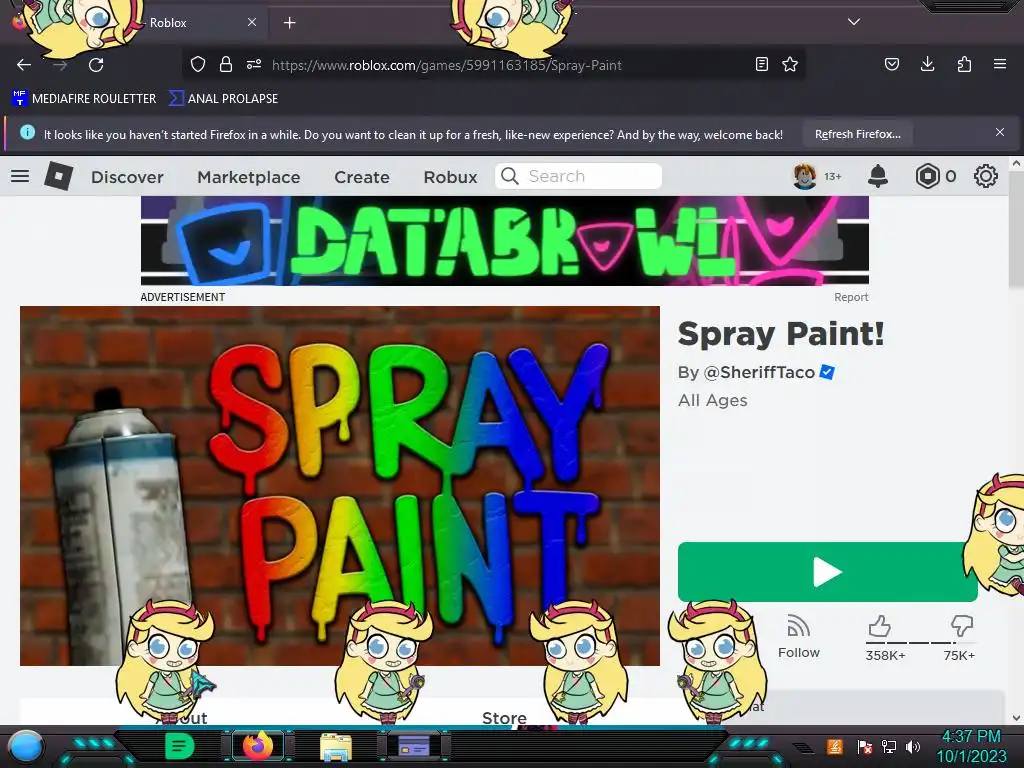Open the Marketplace page
Image resolution: width=1024 pixels, height=768 pixels.
tap(249, 177)
